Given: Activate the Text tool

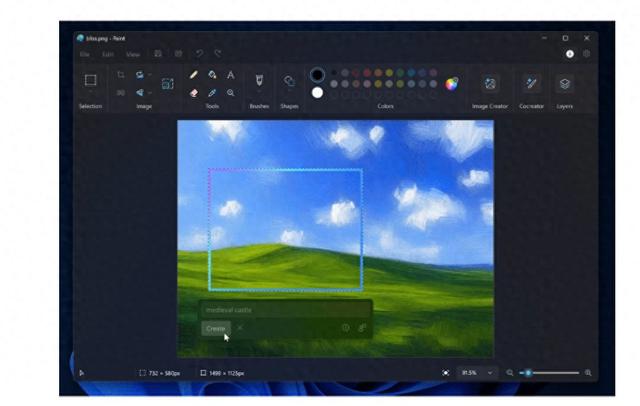Looking at the screenshot, I should tap(230, 75).
